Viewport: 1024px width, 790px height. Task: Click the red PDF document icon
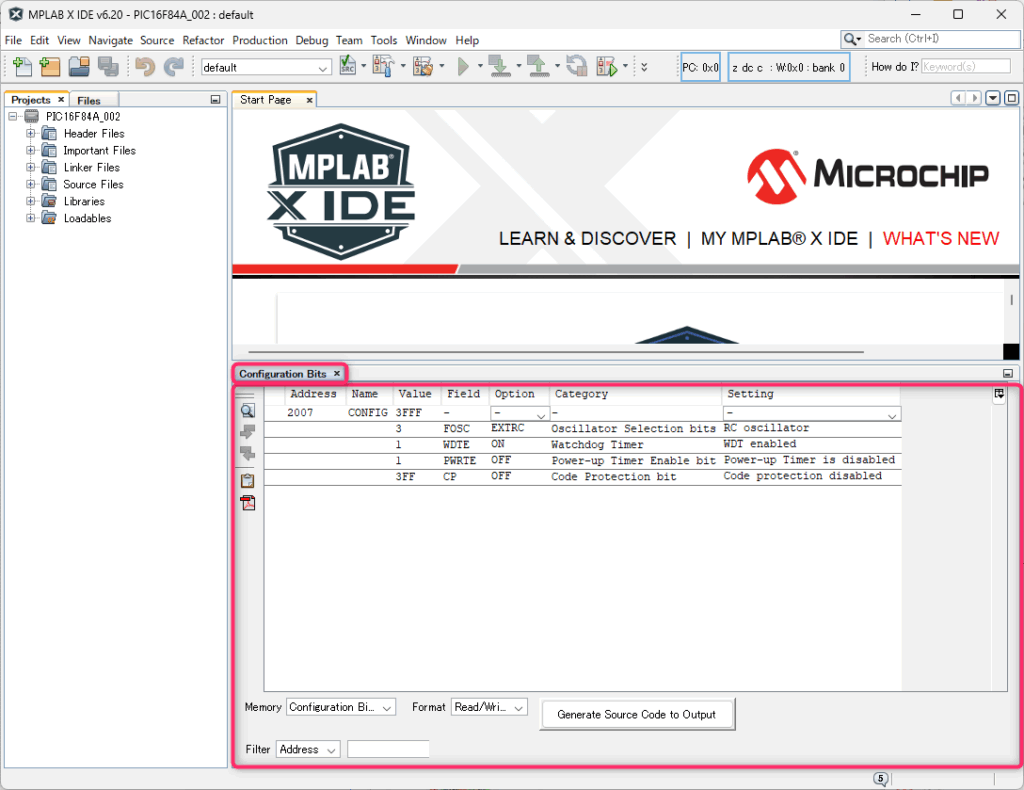pyautogui.click(x=248, y=503)
